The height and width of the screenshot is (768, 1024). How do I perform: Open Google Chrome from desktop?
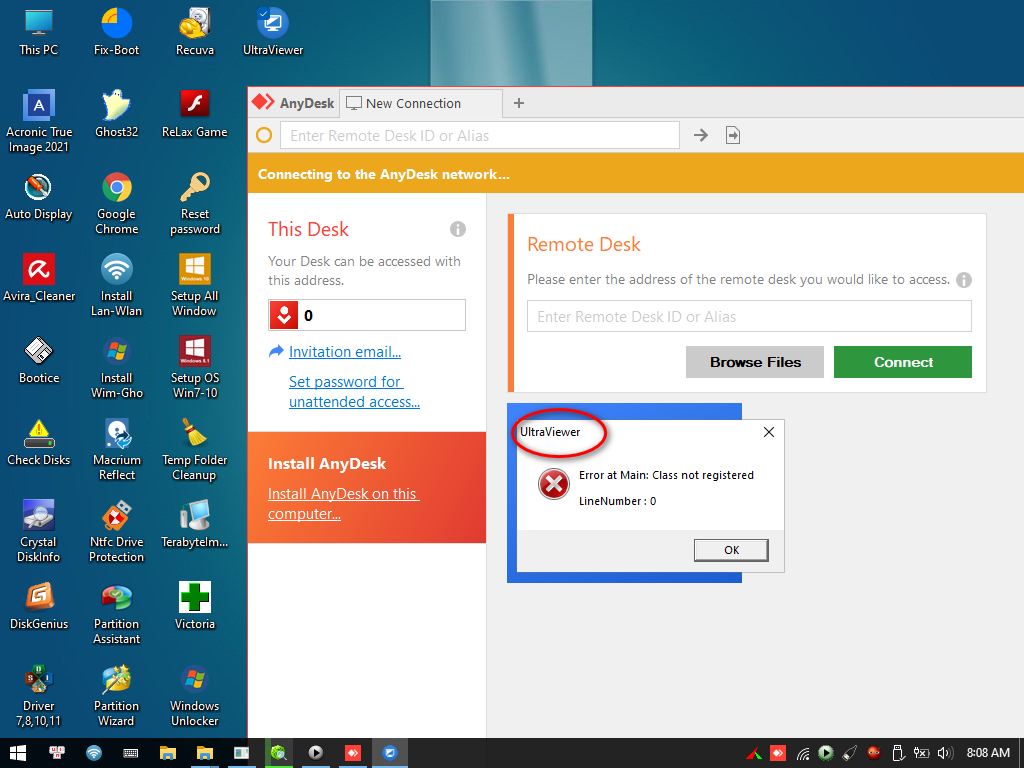point(116,204)
